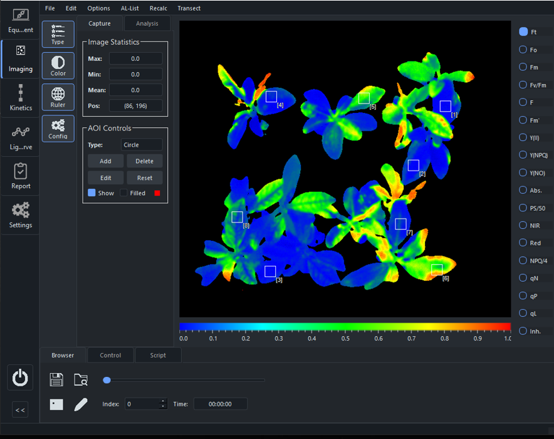The image size is (554, 439).
Task: Open the File menu
Action: tap(50, 8)
